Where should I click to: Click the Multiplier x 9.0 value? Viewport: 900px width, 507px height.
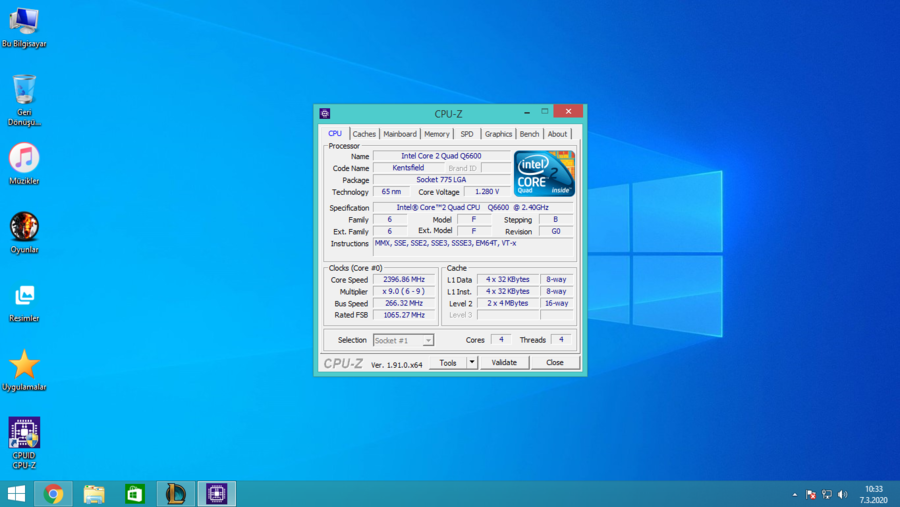[x=404, y=292]
